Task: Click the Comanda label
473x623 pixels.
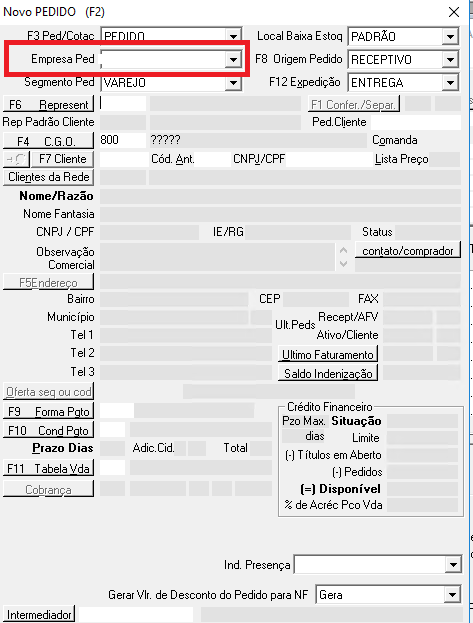Action: pyautogui.click(x=395, y=140)
